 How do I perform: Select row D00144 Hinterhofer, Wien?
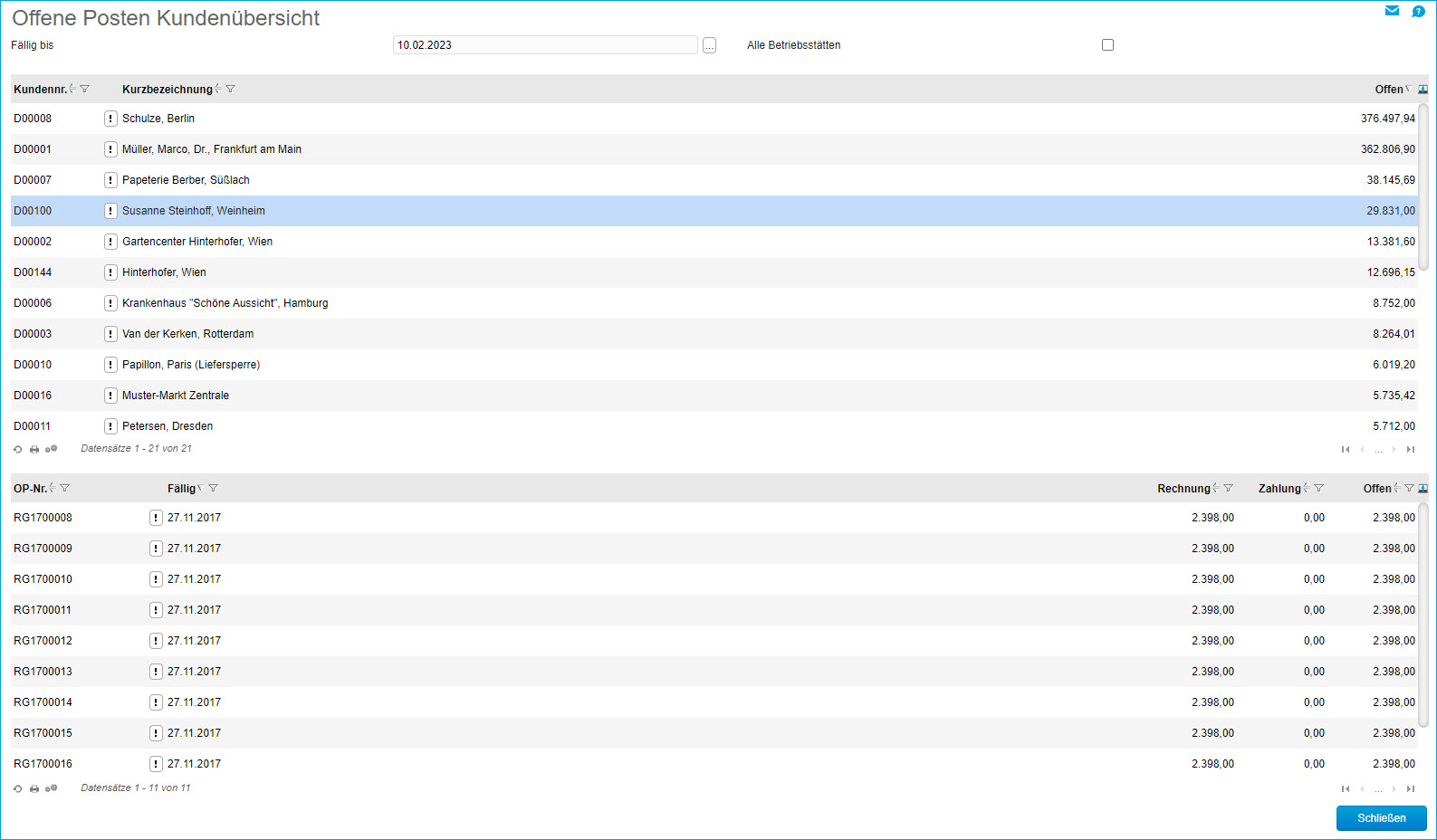tap(714, 272)
